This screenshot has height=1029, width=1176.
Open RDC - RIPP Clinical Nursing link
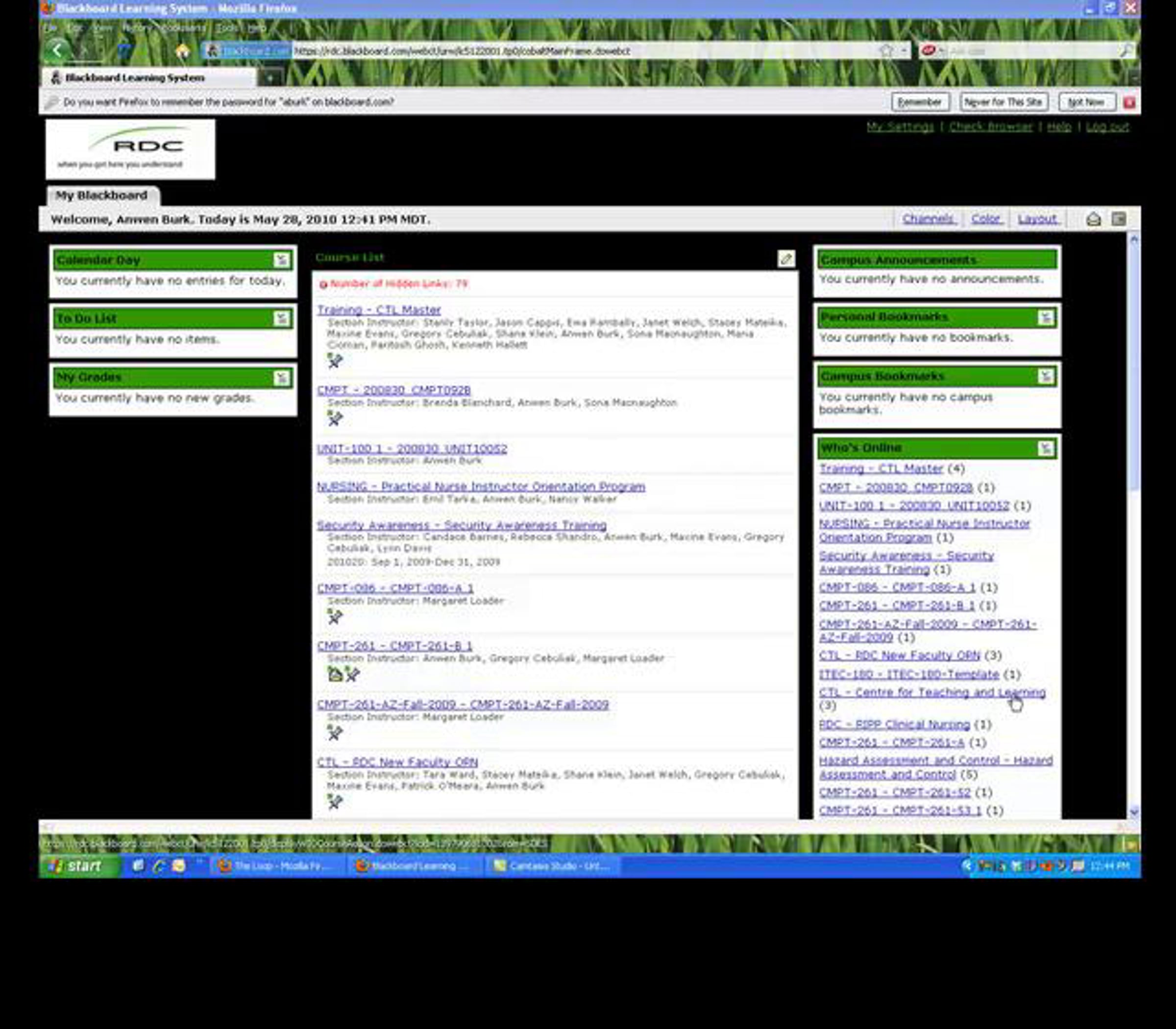point(895,725)
